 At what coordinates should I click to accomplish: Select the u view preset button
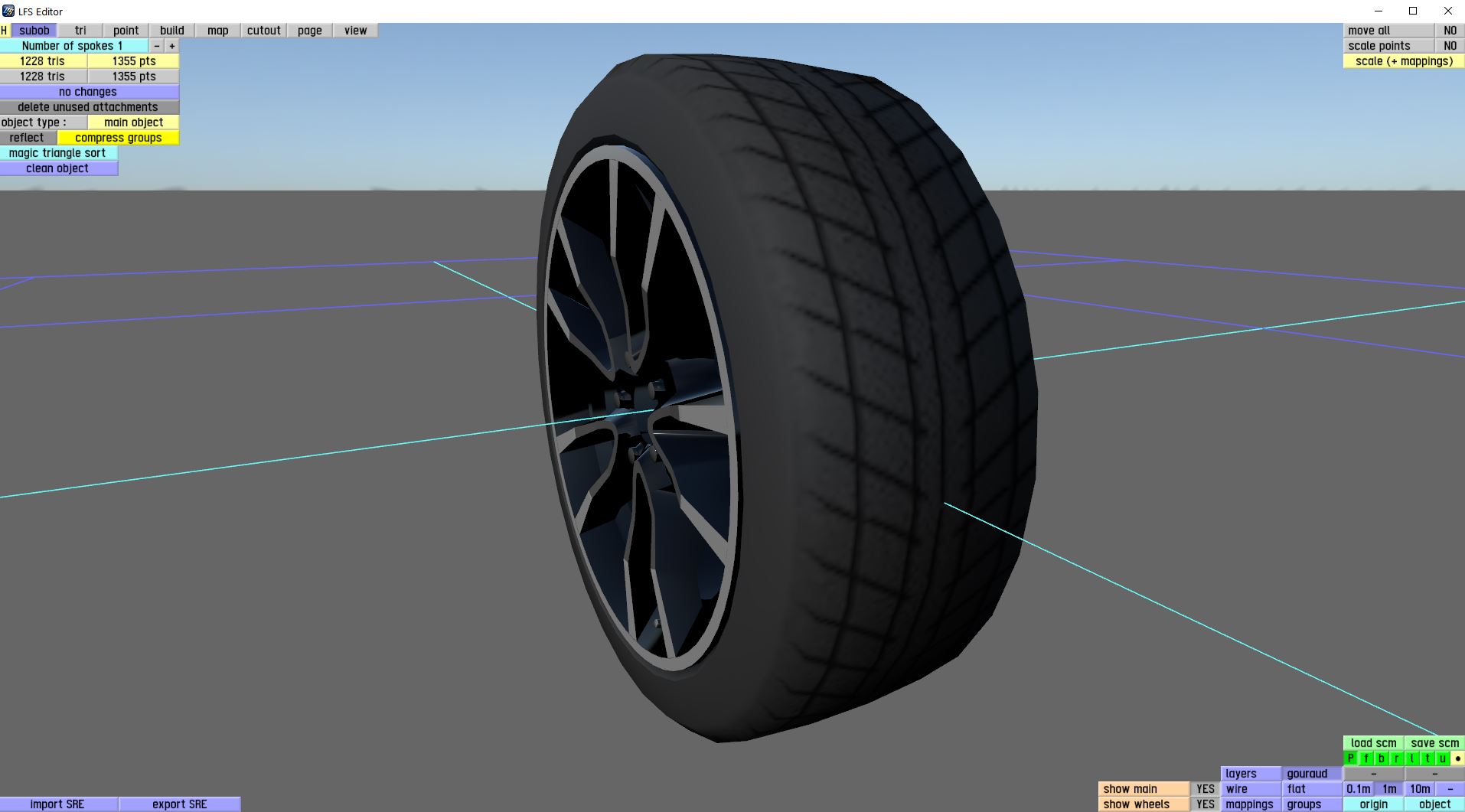tap(1443, 758)
